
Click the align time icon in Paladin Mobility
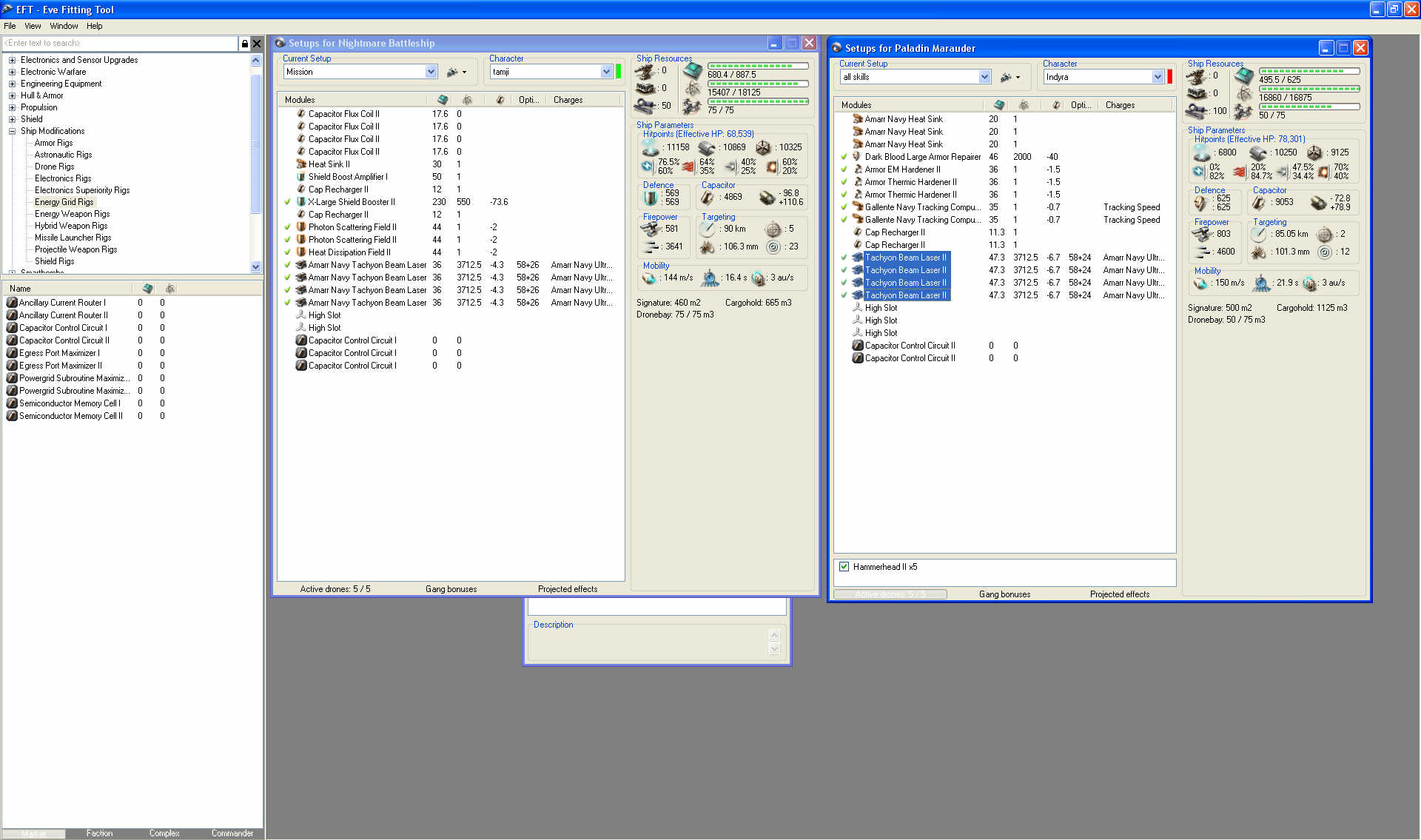(x=1260, y=283)
